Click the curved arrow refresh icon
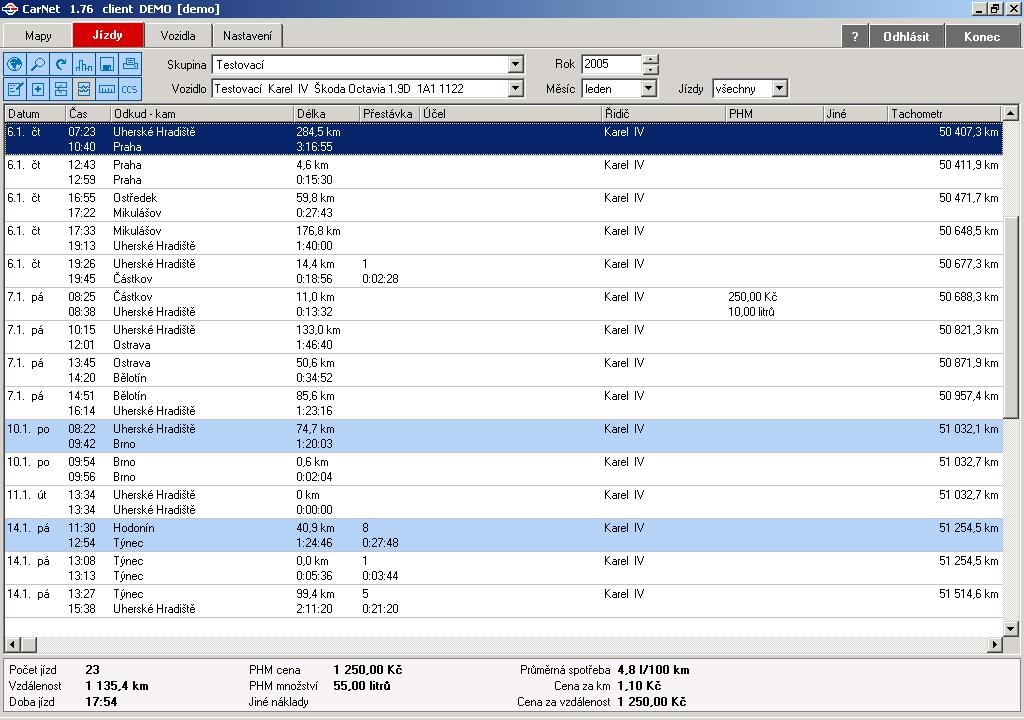This screenshot has height=720, width=1024. pos(61,64)
